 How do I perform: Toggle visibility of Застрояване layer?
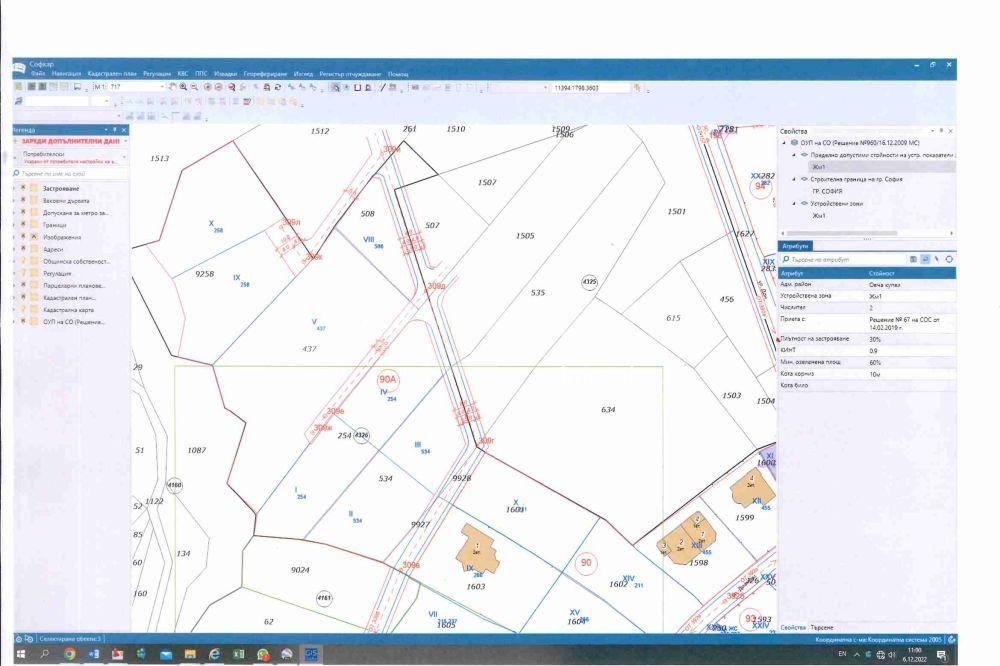click(23, 188)
